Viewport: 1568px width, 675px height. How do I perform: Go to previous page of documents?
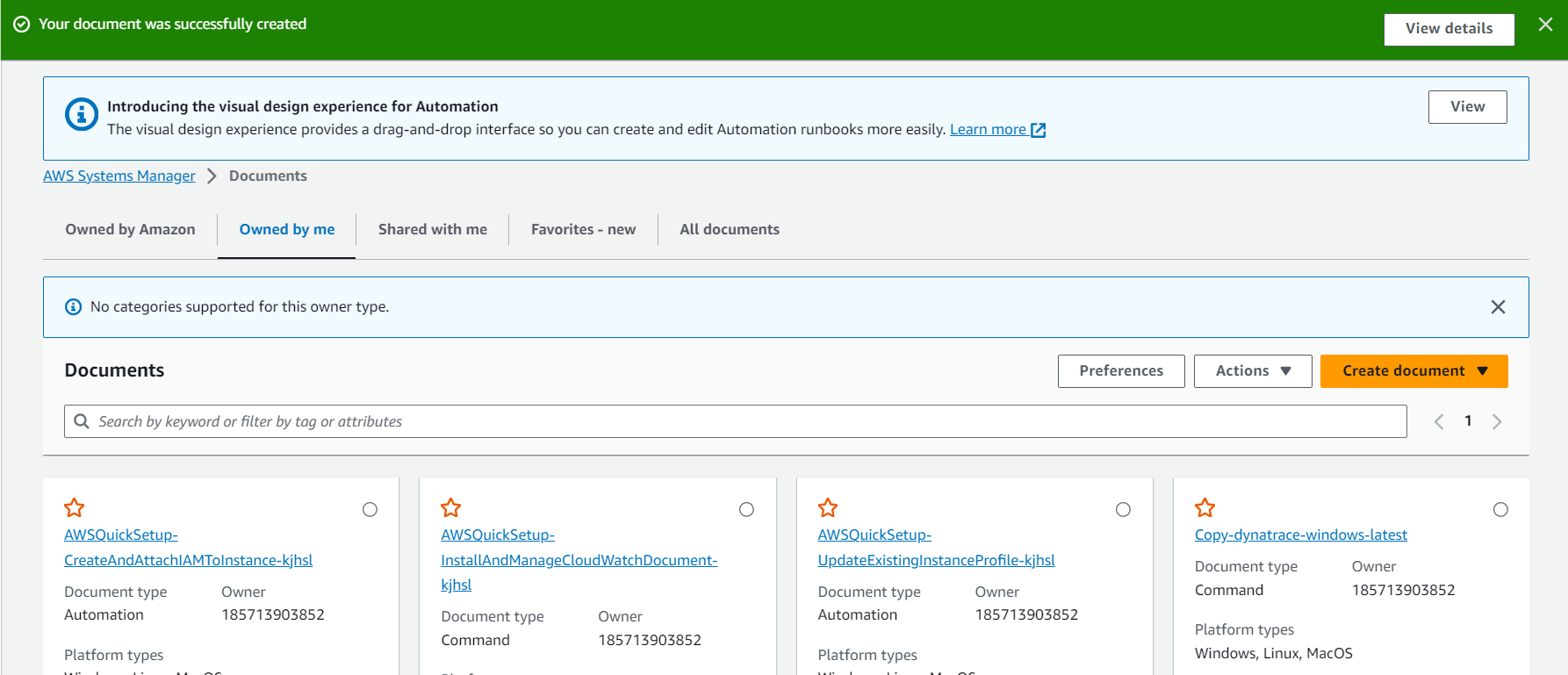1439,421
